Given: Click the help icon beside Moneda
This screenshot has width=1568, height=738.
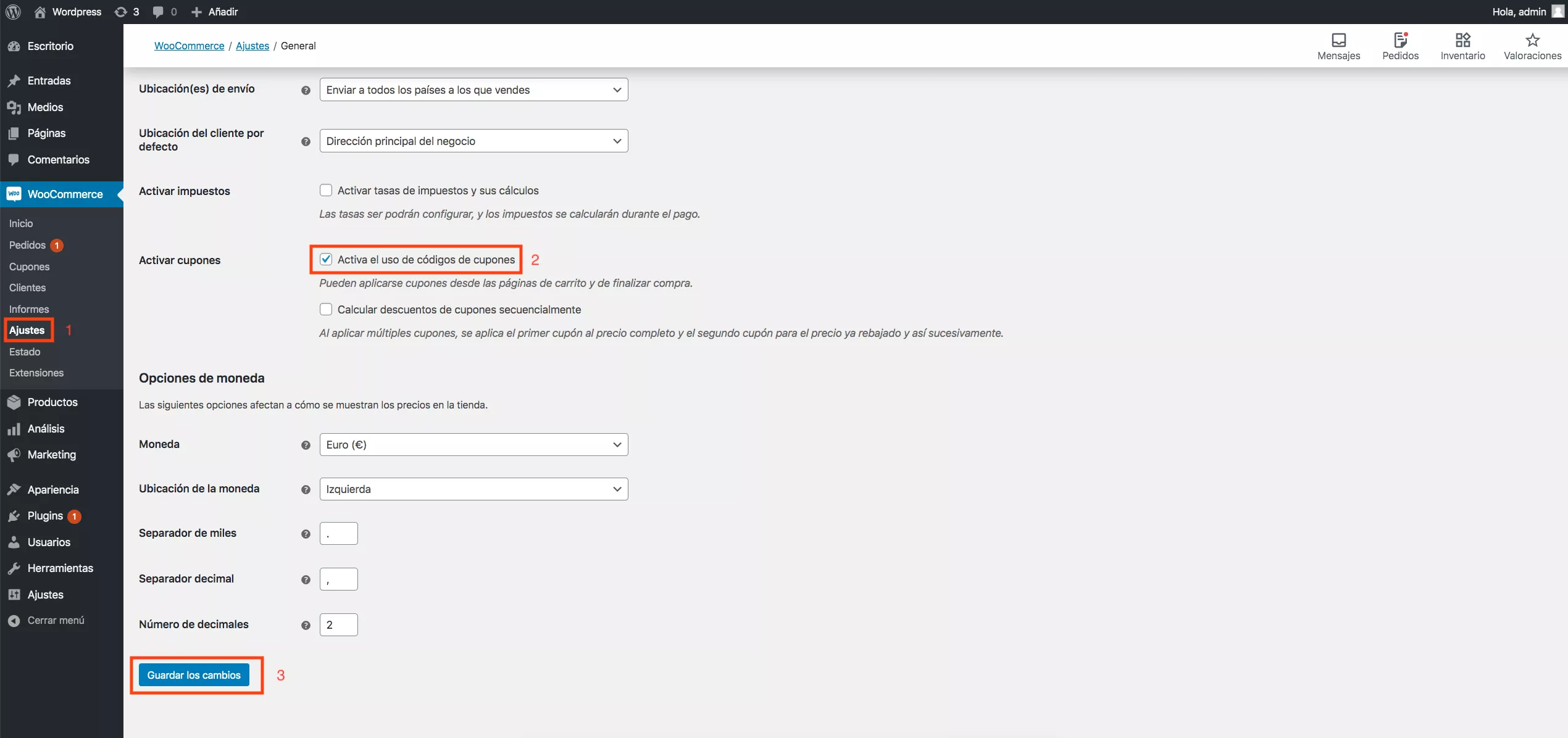Looking at the screenshot, I should click(306, 445).
